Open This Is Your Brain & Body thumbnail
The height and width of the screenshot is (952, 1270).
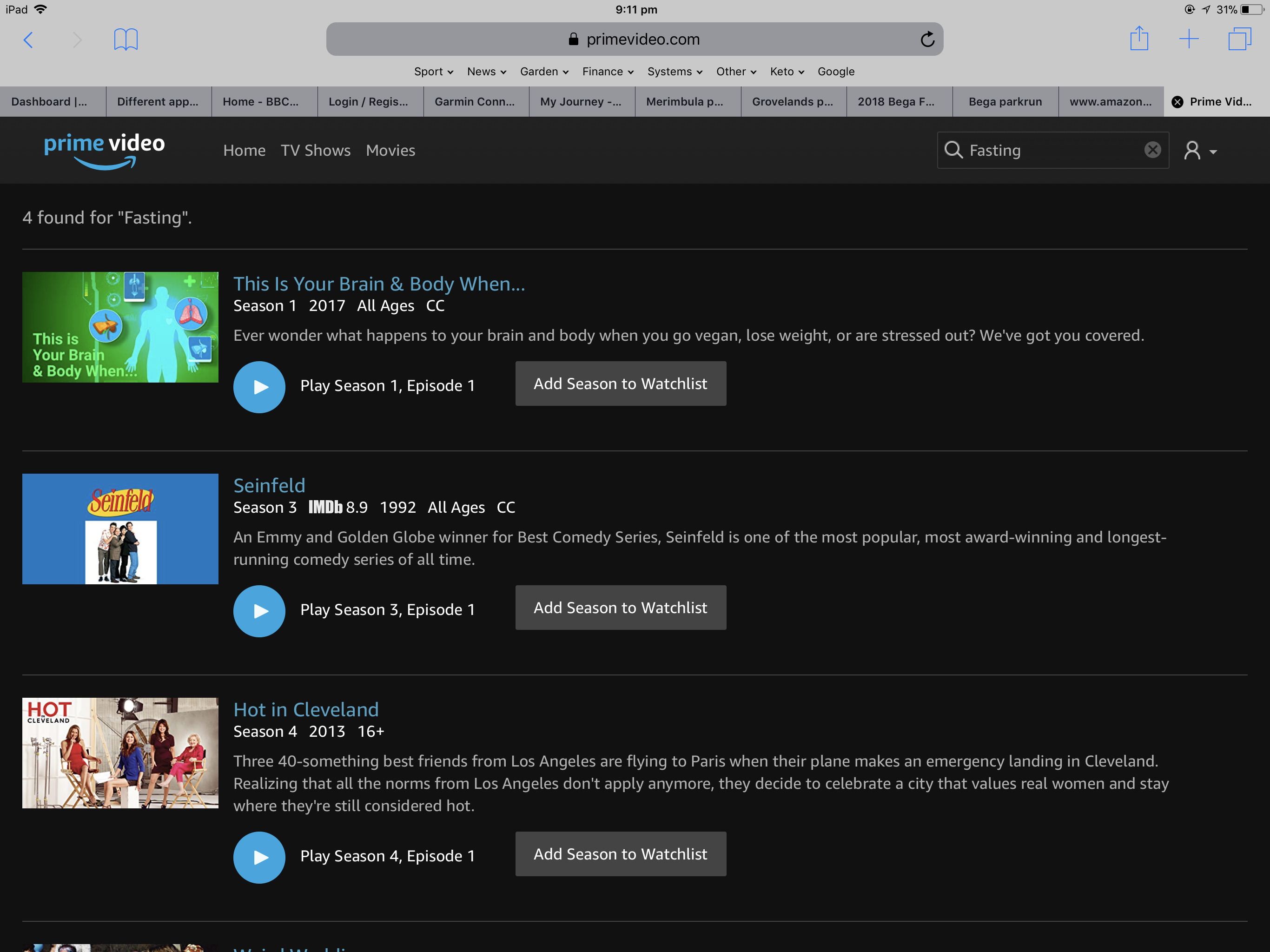120,327
